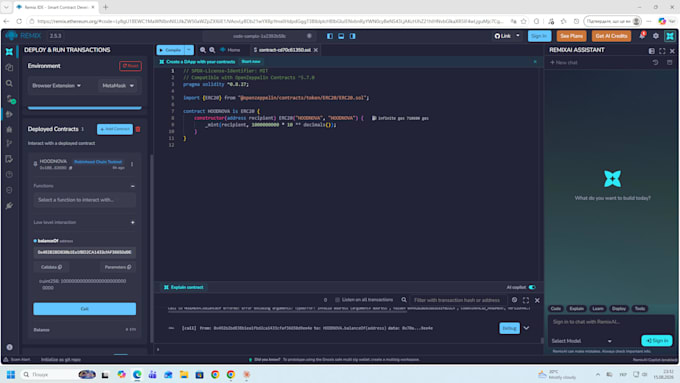The height and width of the screenshot is (383, 680).
Task: Close the contract .sol file tab
Action: pos(316,50)
